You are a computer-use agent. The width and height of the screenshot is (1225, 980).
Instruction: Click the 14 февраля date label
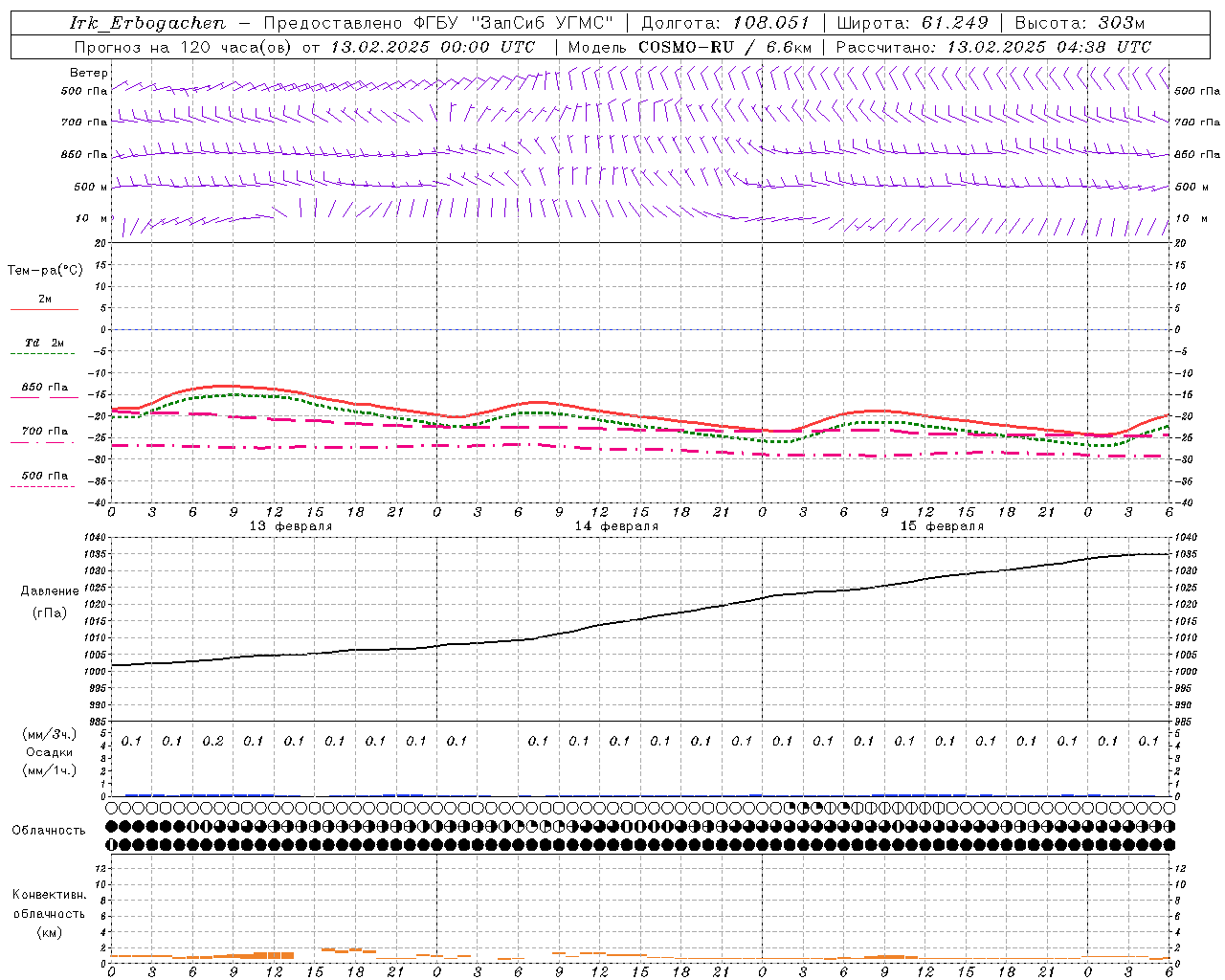click(x=616, y=526)
